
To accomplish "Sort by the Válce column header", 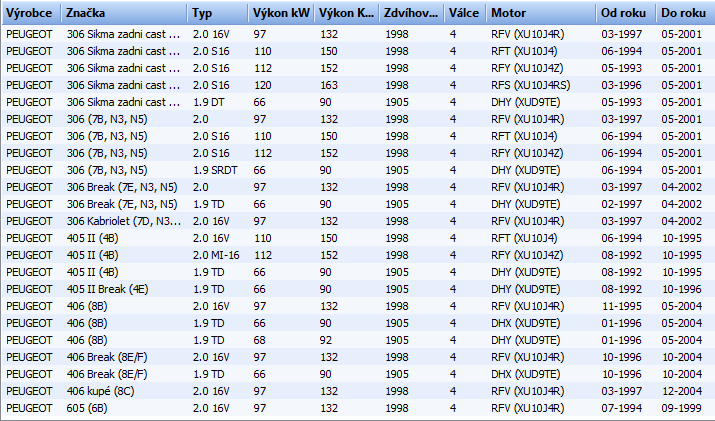I will [x=465, y=13].
